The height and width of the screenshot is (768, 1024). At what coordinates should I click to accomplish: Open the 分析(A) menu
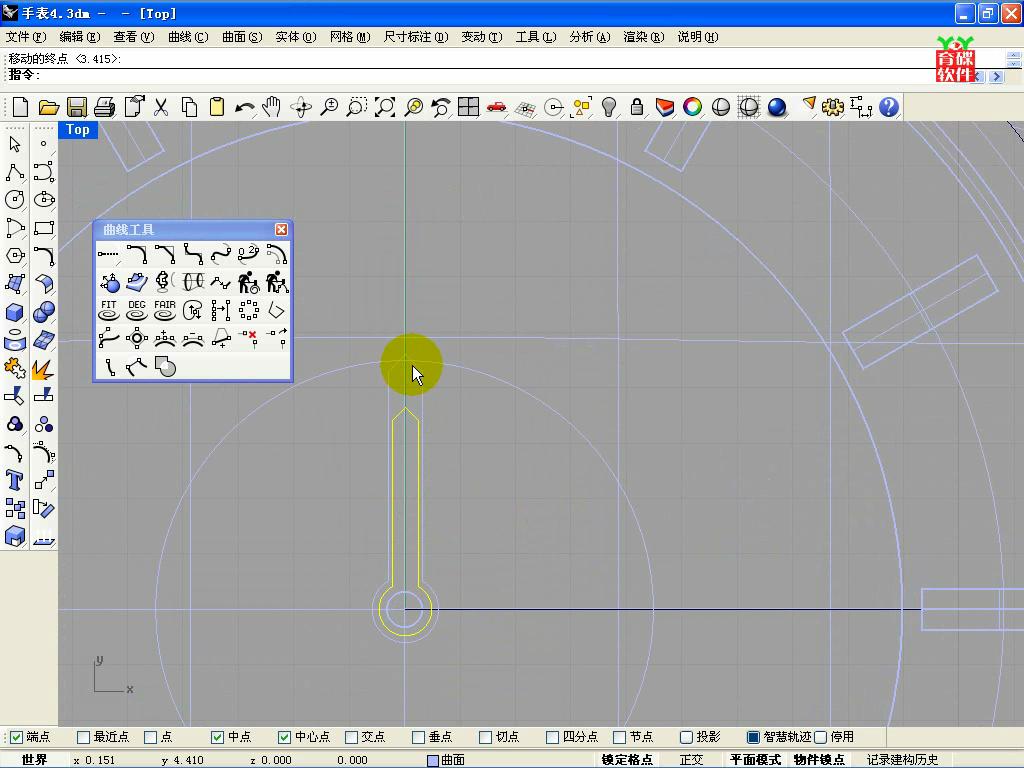(x=590, y=37)
